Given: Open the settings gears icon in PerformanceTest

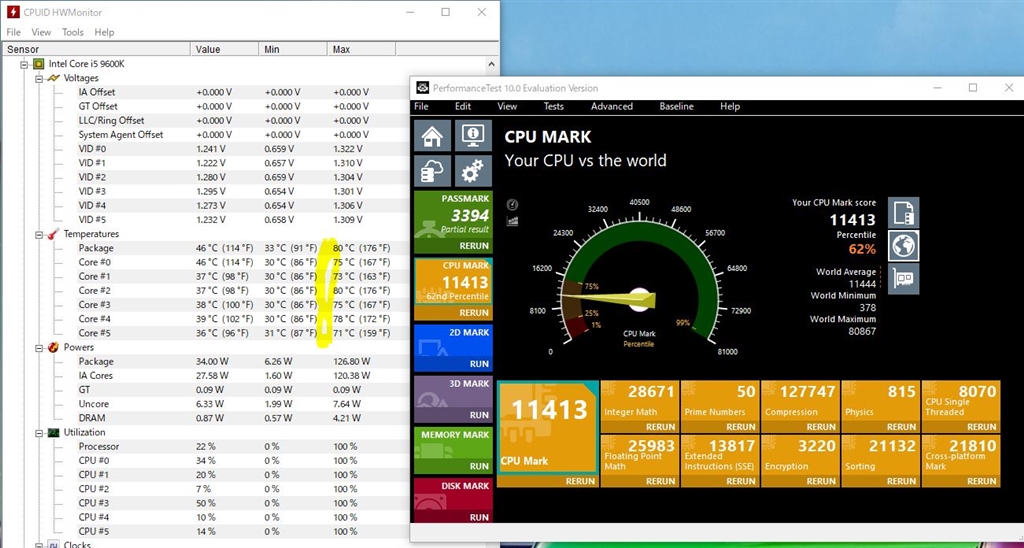Looking at the screenshot, I should point(473,172).
